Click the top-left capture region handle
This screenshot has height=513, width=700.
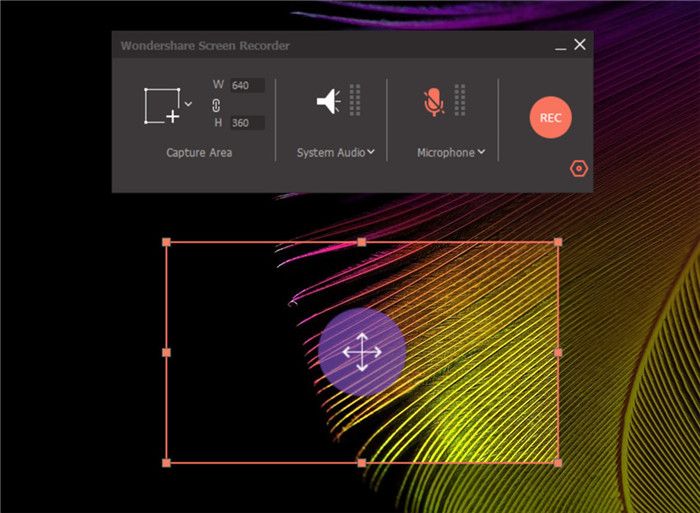(x=167, y=242)
